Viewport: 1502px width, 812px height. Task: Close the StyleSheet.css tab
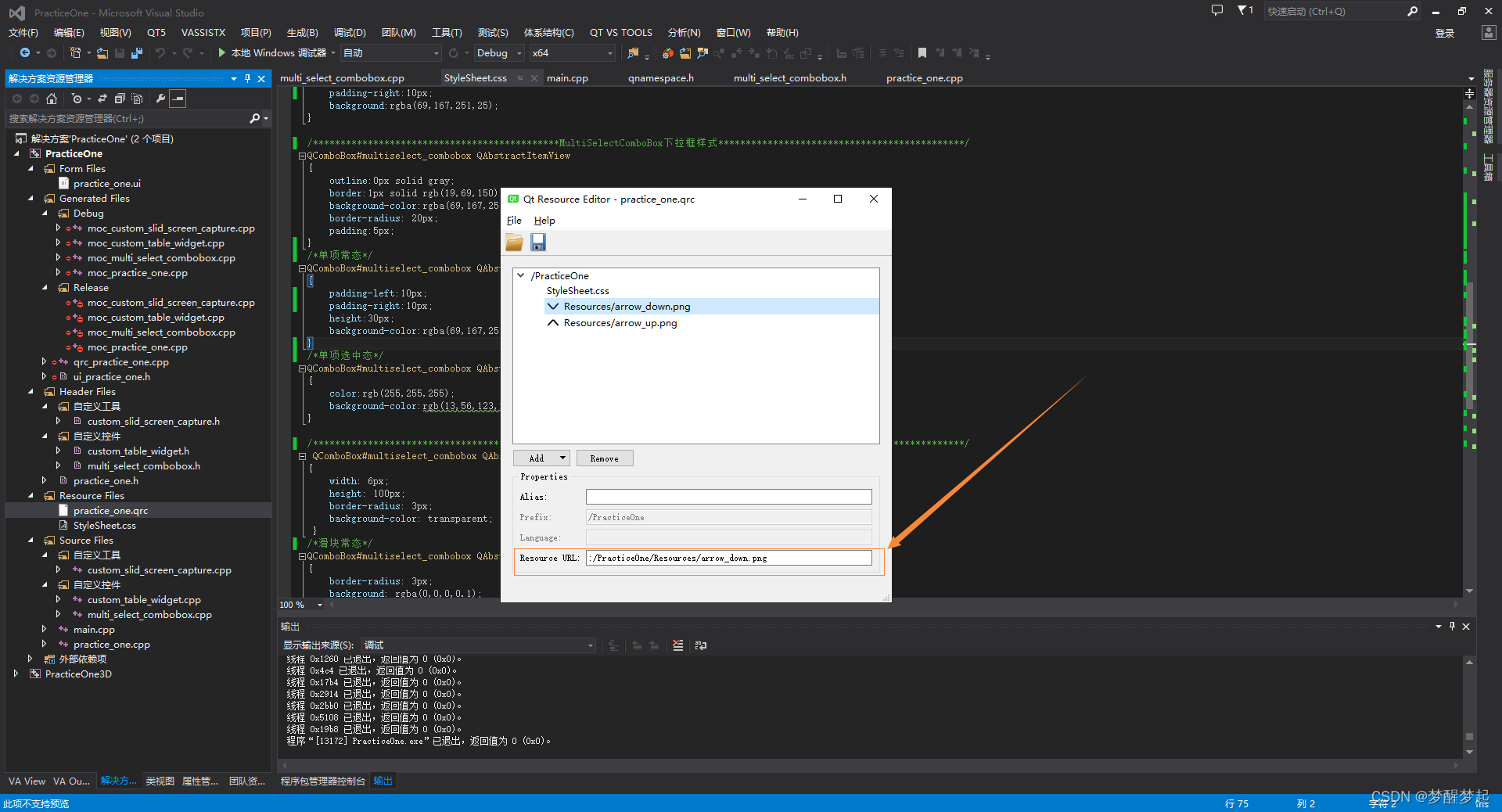(534, 78)
